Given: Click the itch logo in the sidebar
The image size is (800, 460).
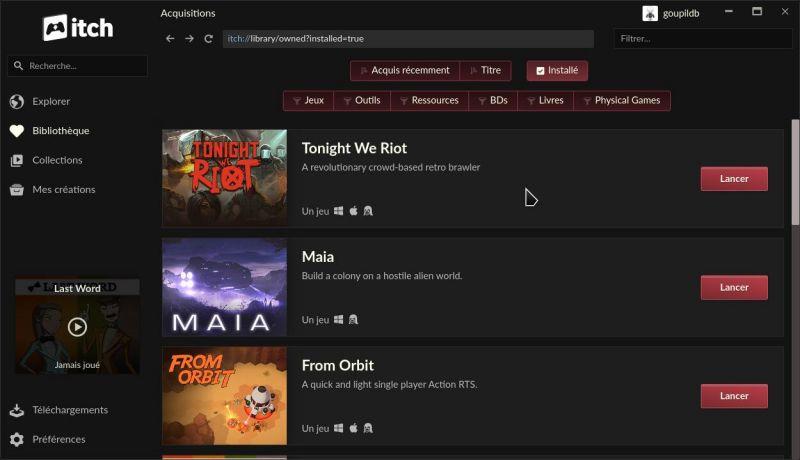Looking at the screenshot, I should pos(78,28).
